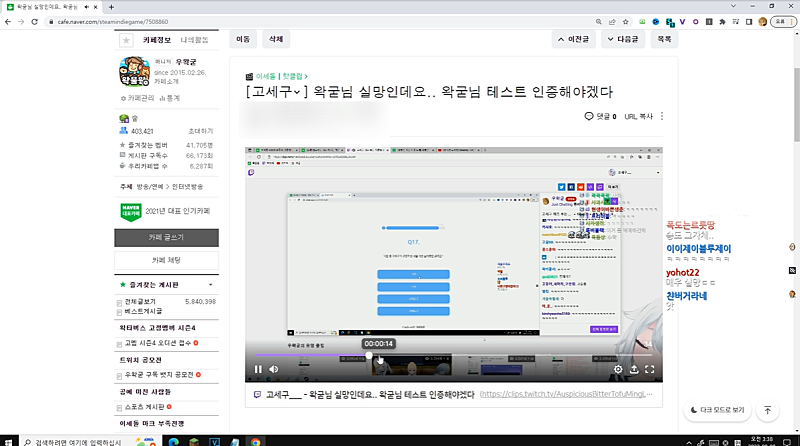Switch to the 나의활동 tab
Image resolution: width=800 pixels, height=446 pixels.
click(194, 40)
